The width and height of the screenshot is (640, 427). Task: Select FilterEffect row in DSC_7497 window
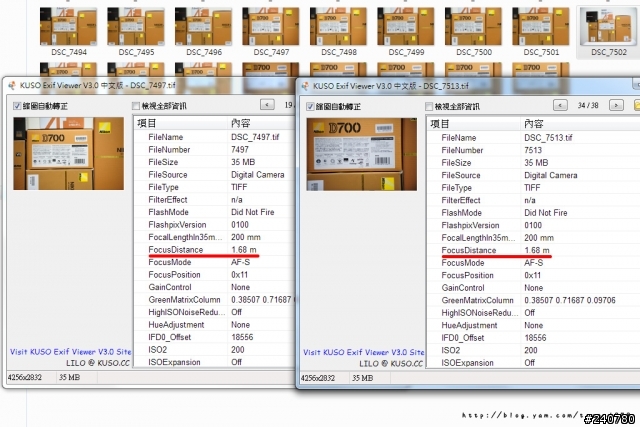214,200
